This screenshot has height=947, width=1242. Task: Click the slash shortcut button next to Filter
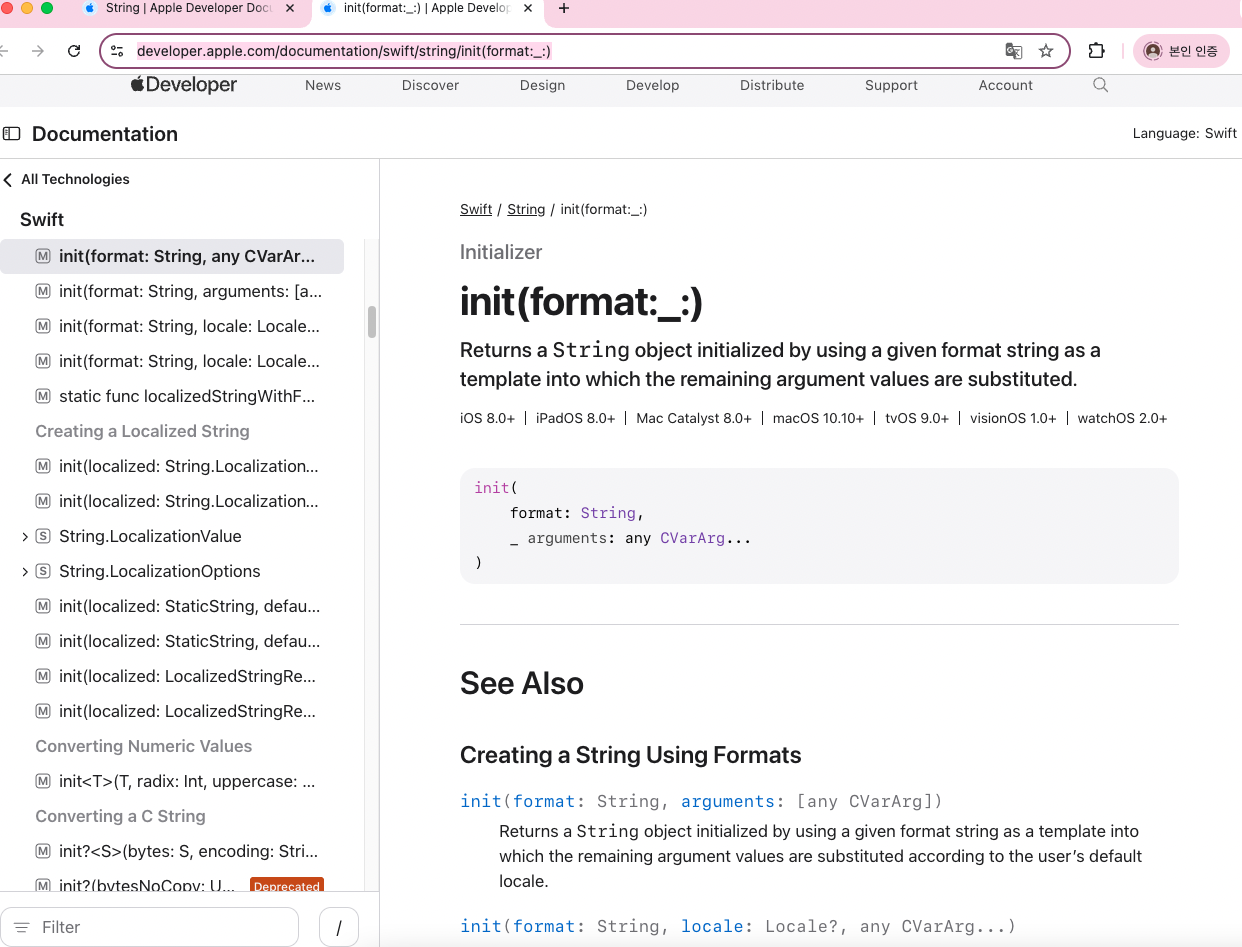[339, 927]
